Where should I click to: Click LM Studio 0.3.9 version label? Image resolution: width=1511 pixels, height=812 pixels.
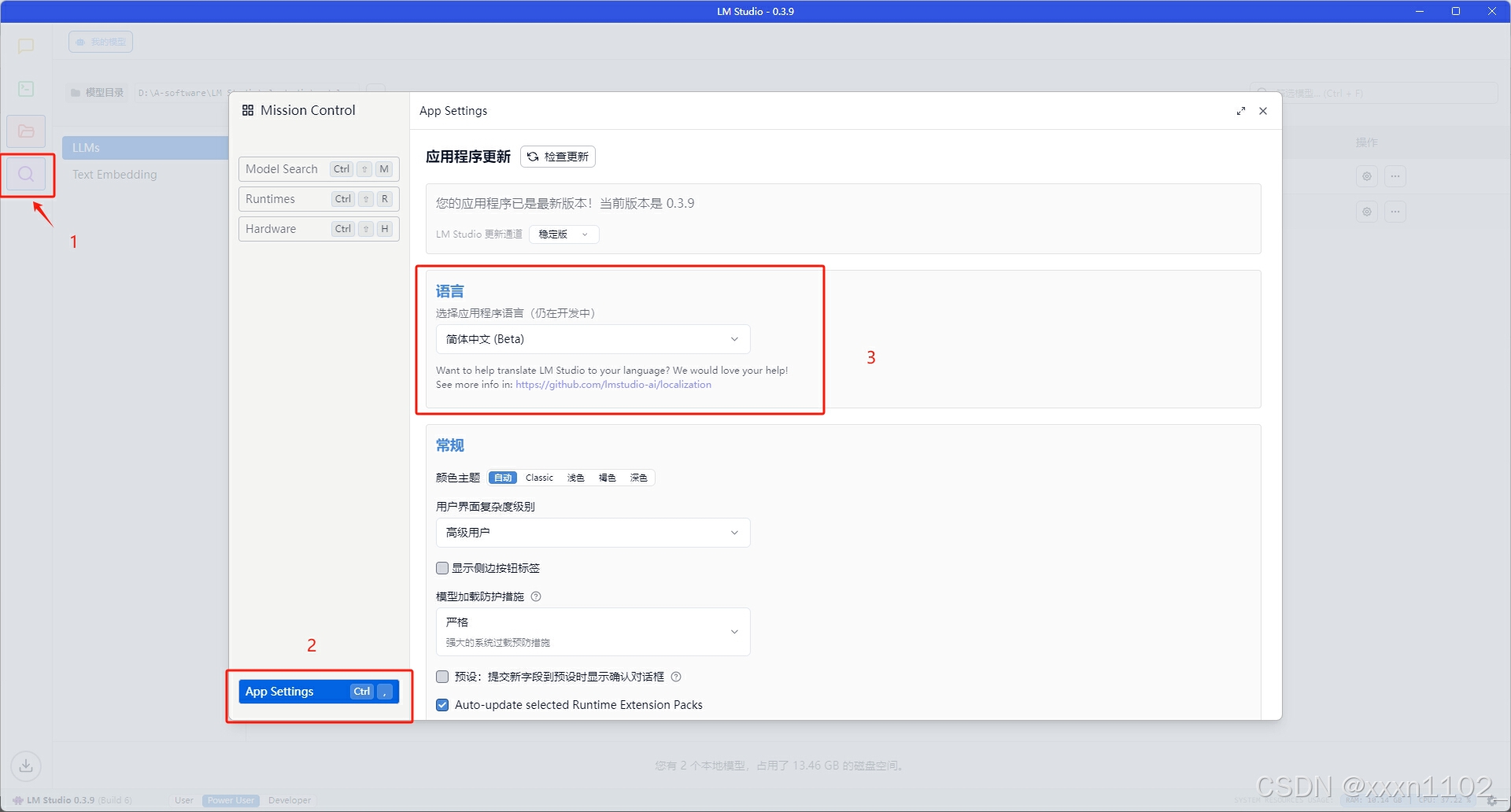coord(61,800)
